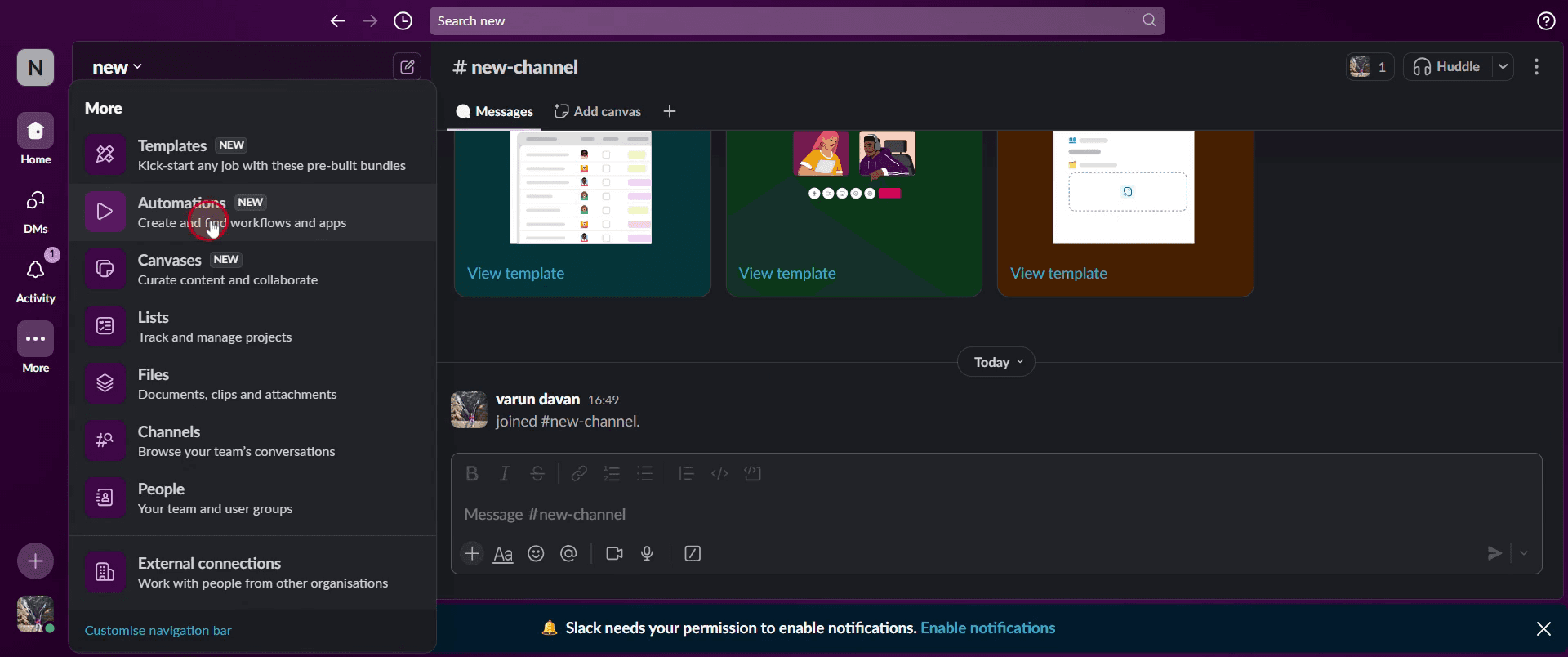Go back with the left arrow
The image size is (1568, 657).
[x=337, y=21]
